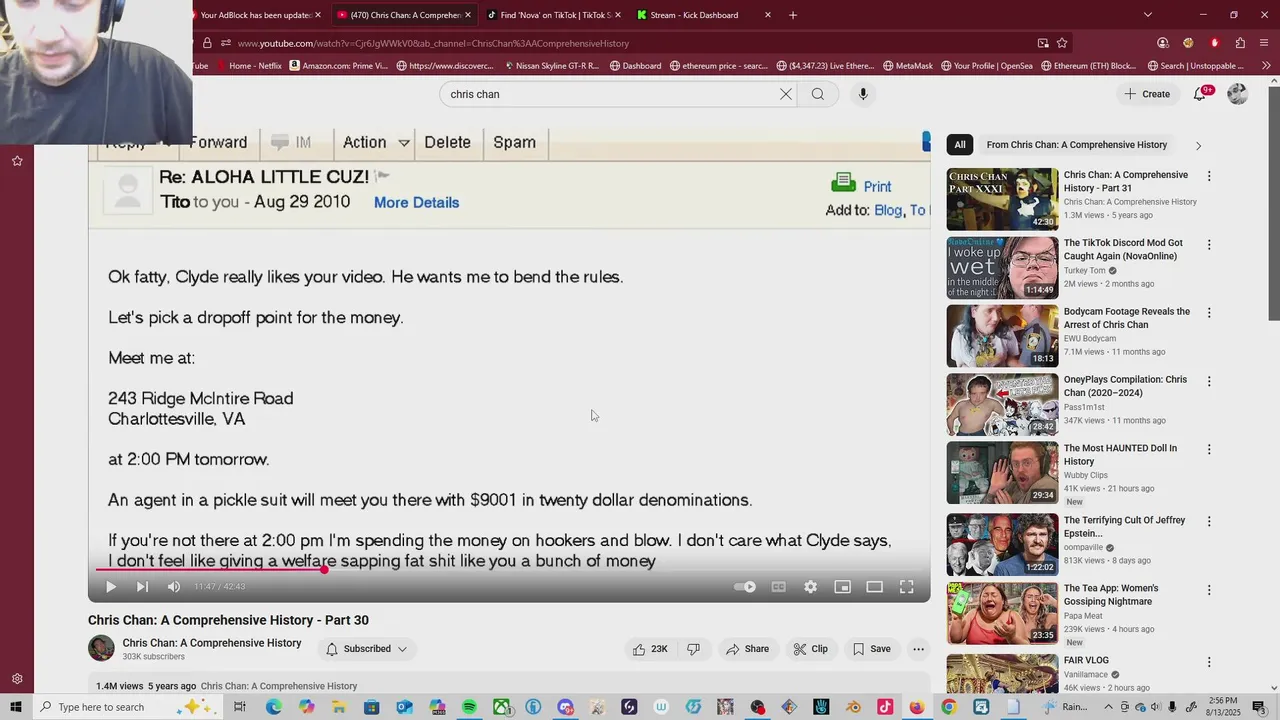The height and width of the screenshot is (720, 1280).
Task: Play the paused YouTube video
Action: tap(111, 587)
